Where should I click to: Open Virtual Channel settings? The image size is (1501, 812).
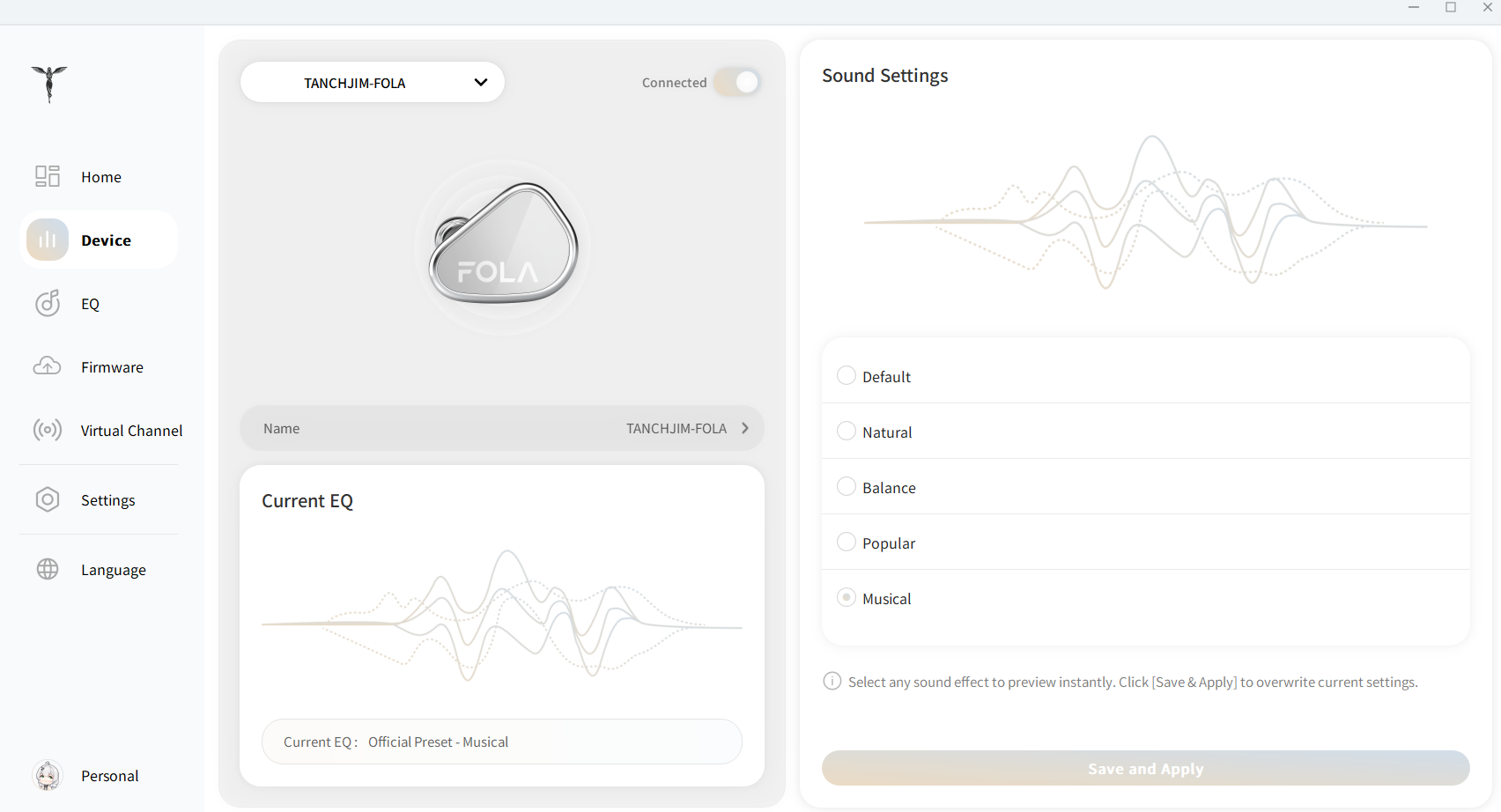(x=130, y=430)
